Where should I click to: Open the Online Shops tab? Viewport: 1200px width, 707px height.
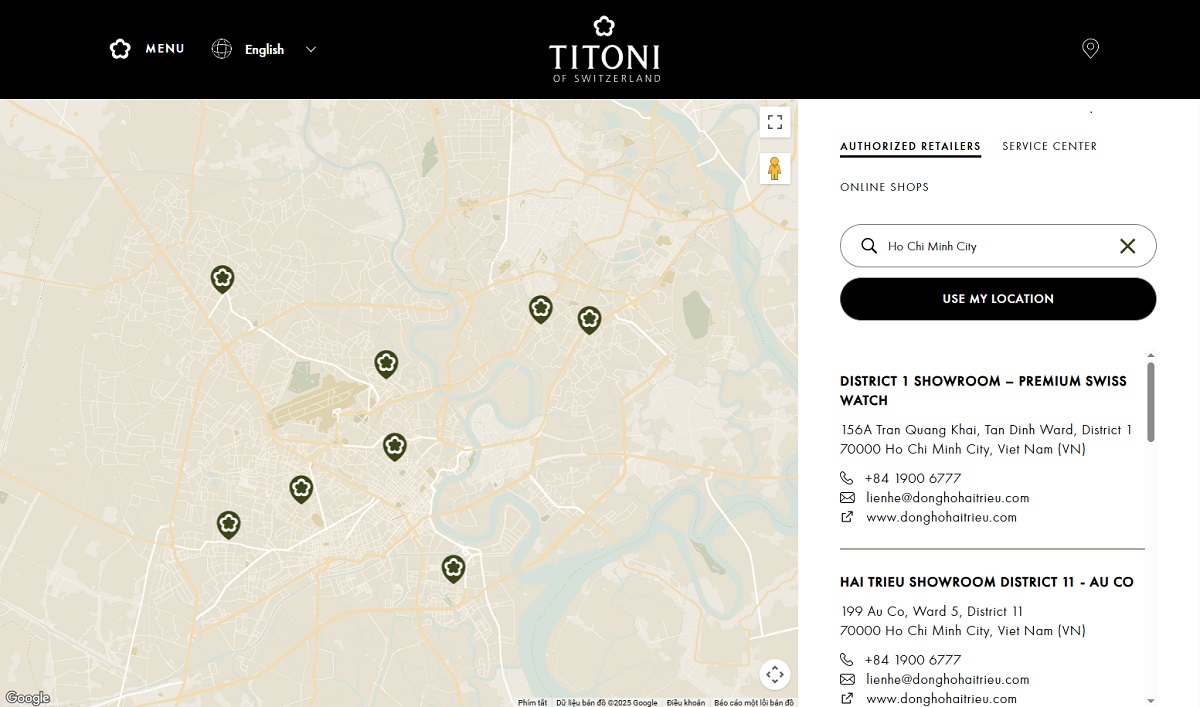884,187
